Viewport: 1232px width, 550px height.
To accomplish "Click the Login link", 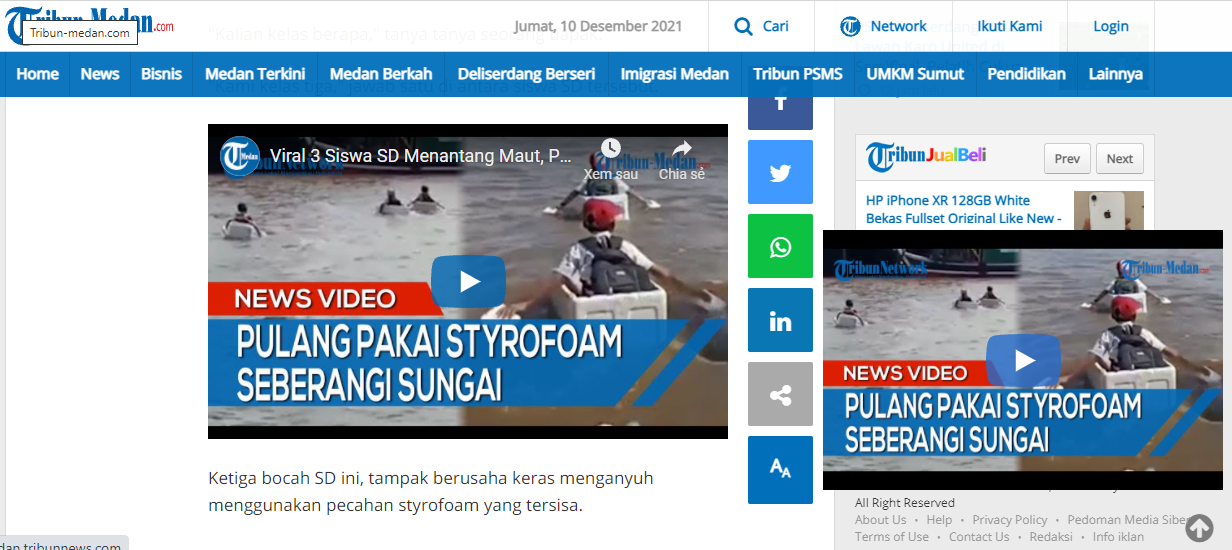I will tap(1110, 26).
